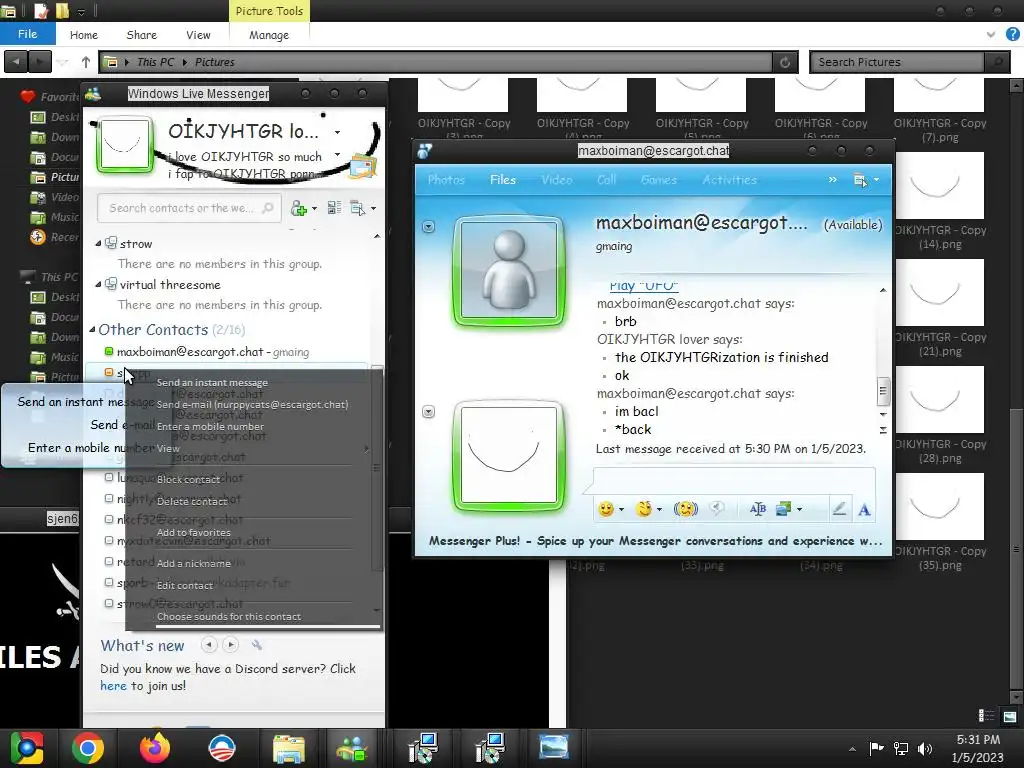Image resolution: width=1024 pixels, height=768 pixels.
Task: Click the 'here' Discord link
Action: (x=113, y=686)
